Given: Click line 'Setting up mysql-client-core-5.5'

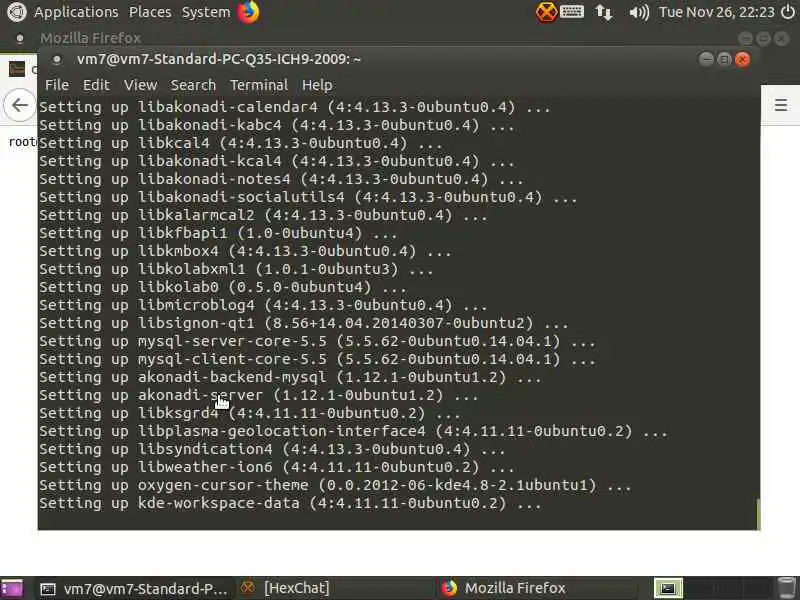Looking at the screenshot, I should click(x=317, y=359).
